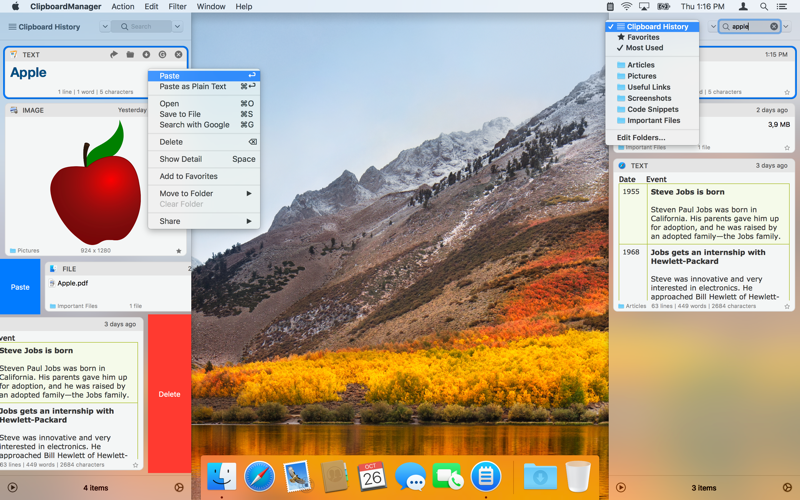
Task: Click the play icon at the bottom left panel
Action: tap(13, 488)
